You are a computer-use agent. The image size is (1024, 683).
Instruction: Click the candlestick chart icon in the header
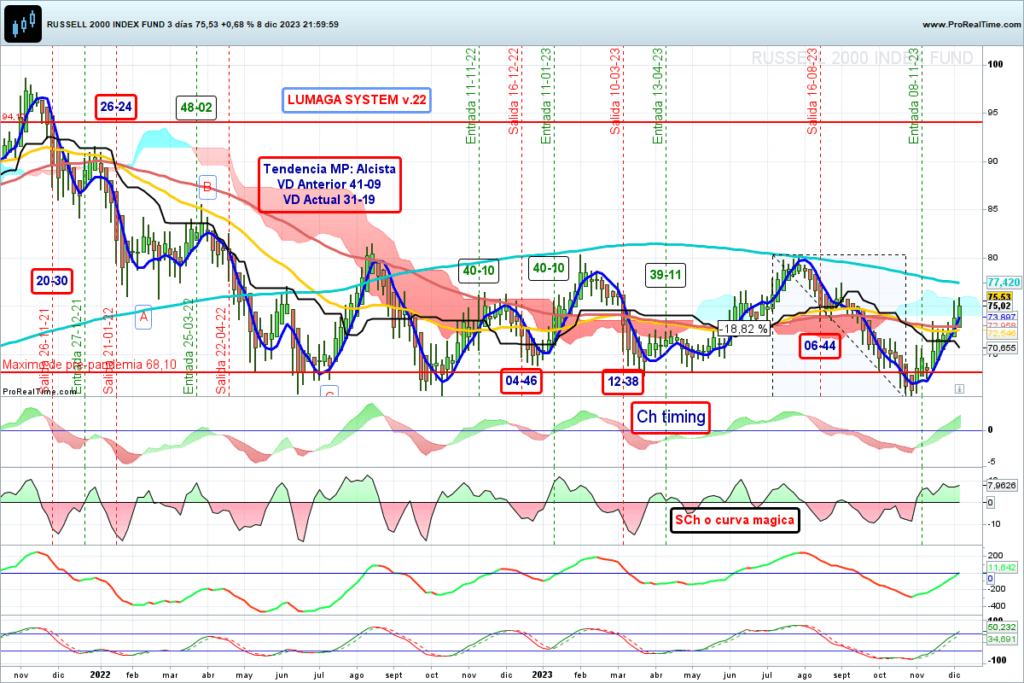(24, 24)
